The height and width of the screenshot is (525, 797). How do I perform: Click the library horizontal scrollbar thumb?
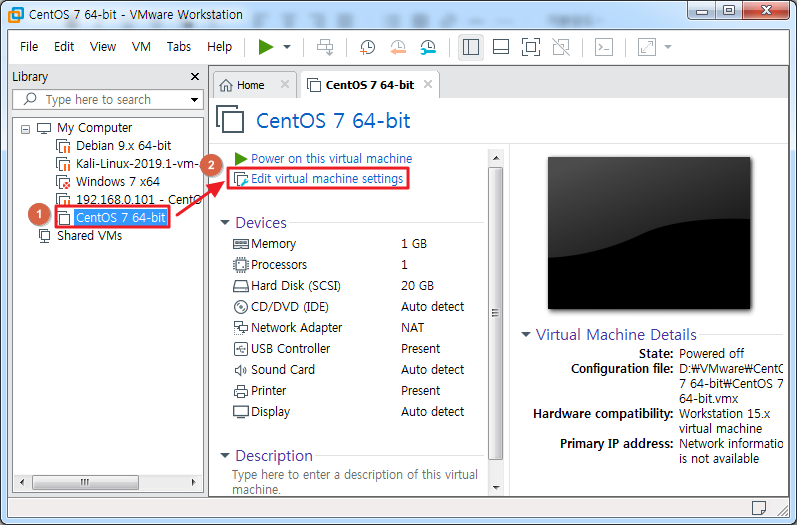coord(85,482)
